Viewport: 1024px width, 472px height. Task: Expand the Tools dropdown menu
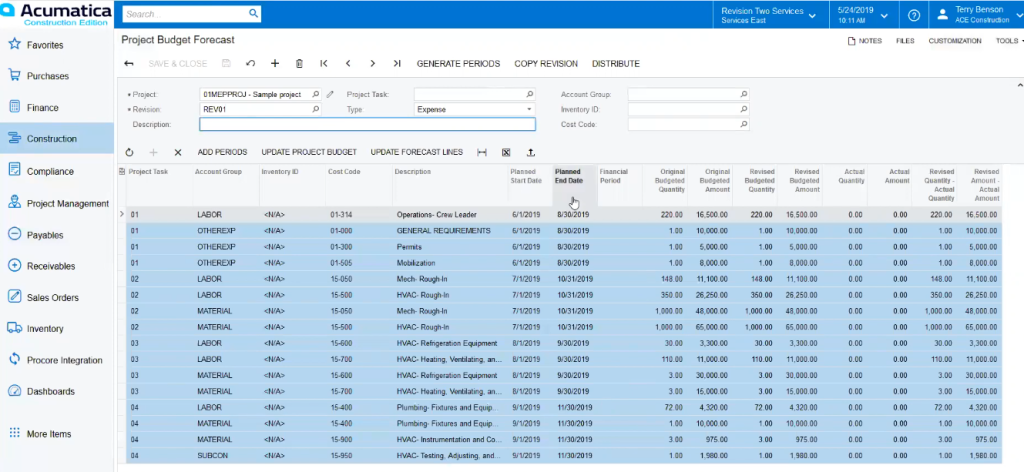pos(1008,41)
